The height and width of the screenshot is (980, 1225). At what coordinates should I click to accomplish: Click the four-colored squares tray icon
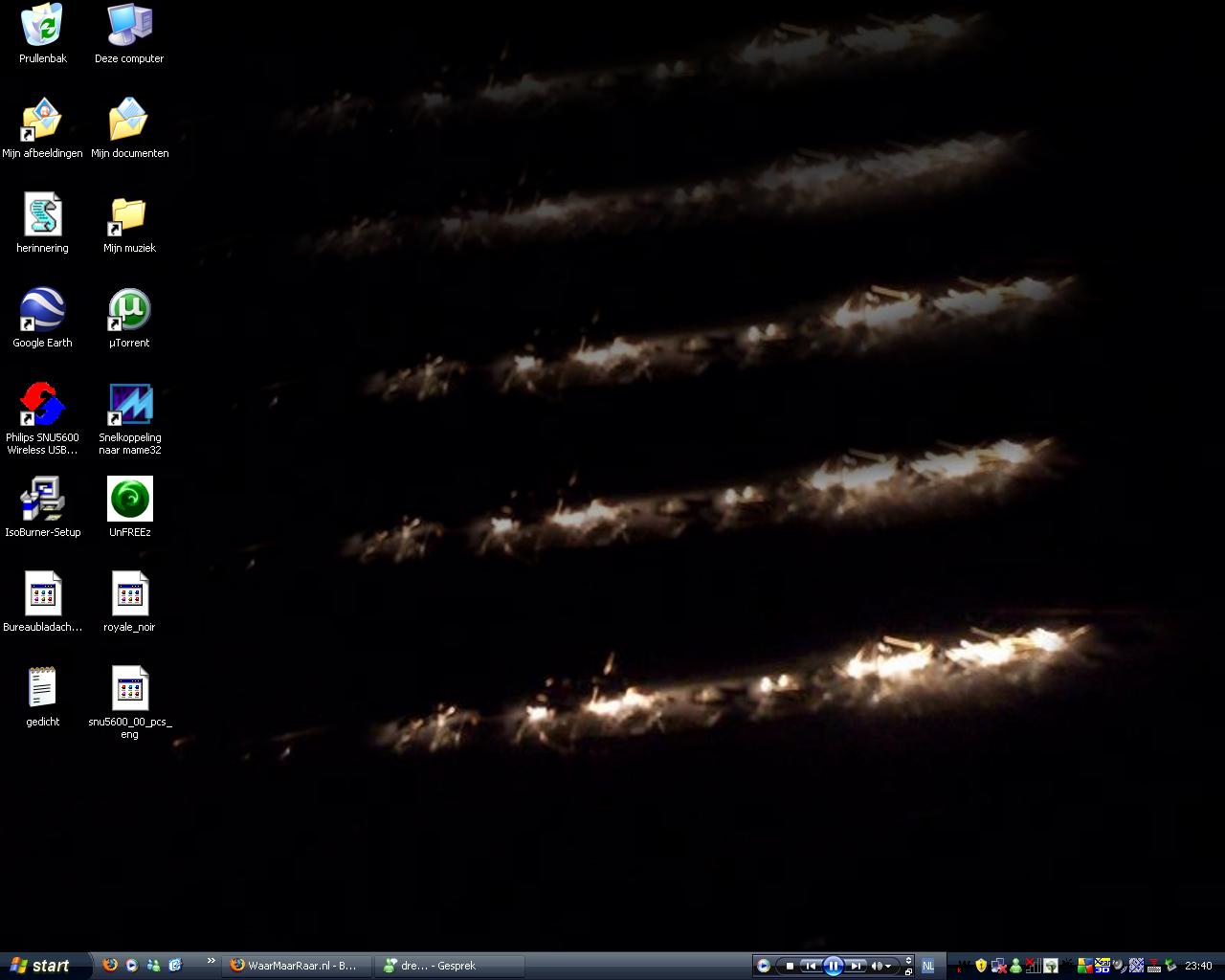[x=1085, y=966]
